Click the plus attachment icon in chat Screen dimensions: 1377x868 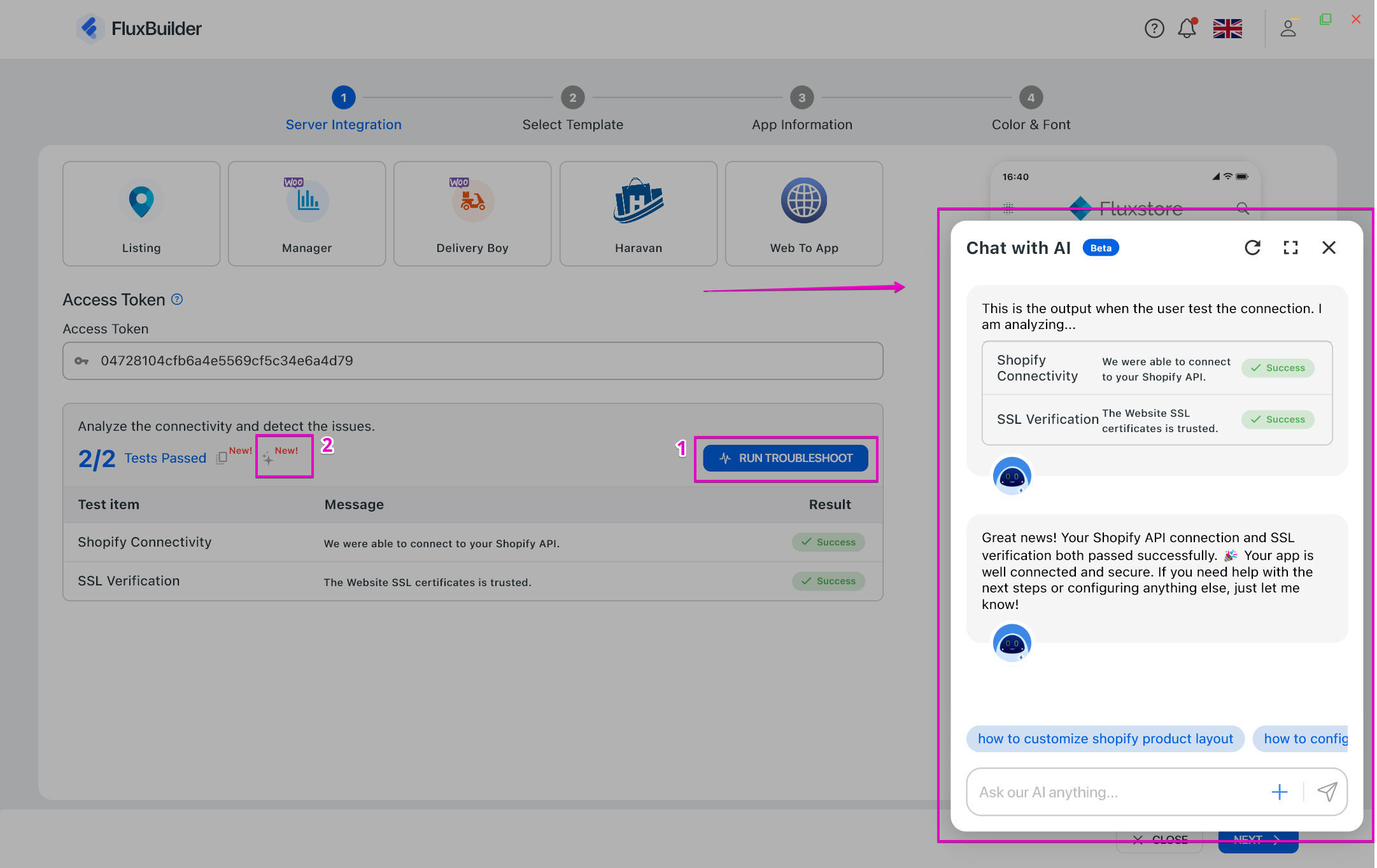click(1279, 792)
